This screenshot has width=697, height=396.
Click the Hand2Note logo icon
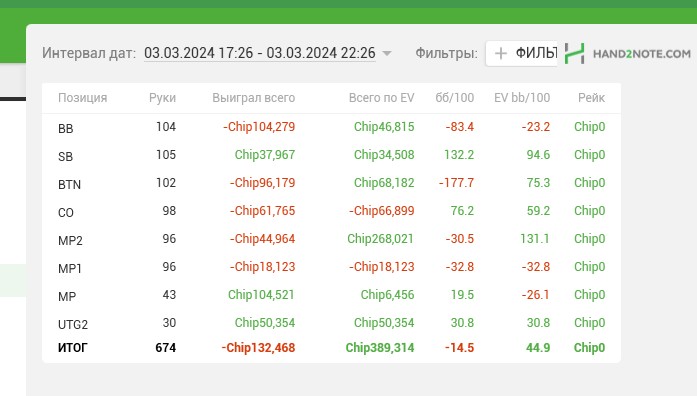(x=574, y=53)
